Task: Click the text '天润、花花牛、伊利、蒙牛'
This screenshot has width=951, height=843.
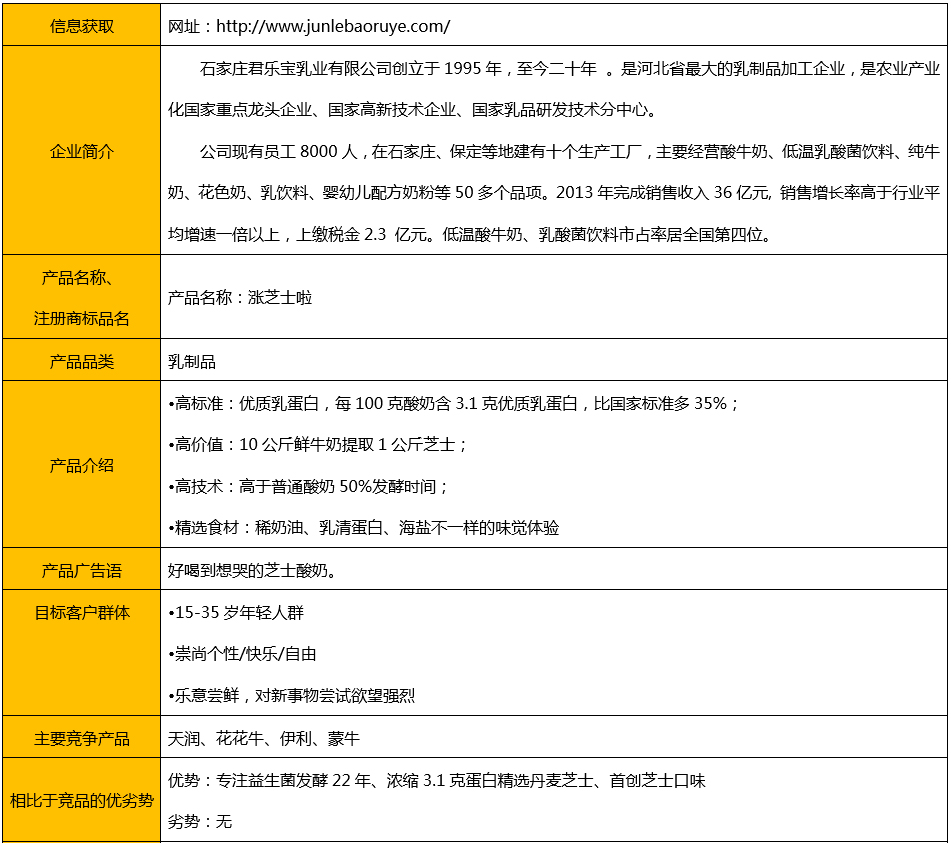Action: click(264, 738)
